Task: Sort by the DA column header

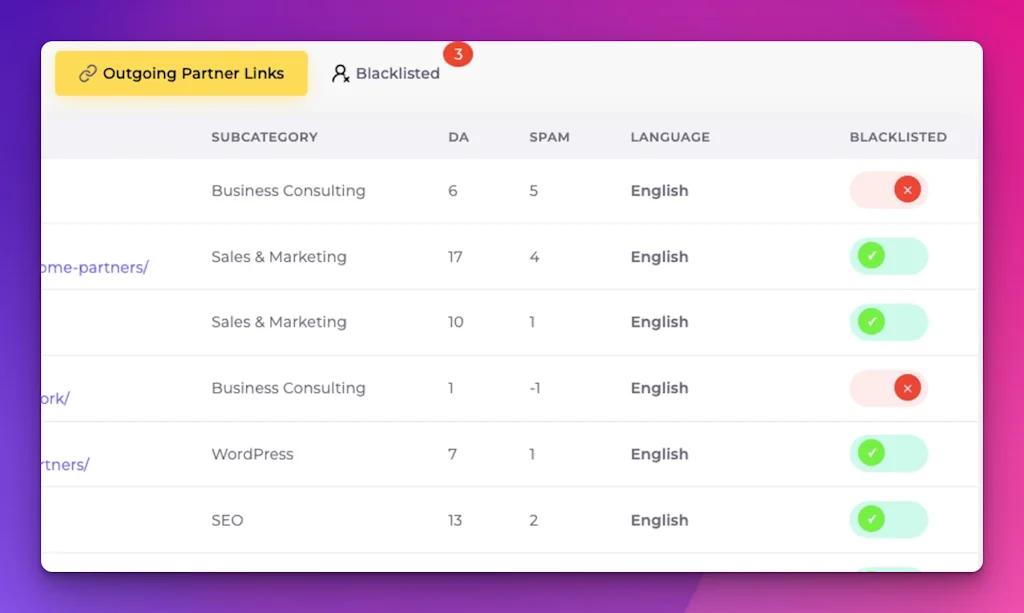Action: pyautogui.click(x=459, y=137)
